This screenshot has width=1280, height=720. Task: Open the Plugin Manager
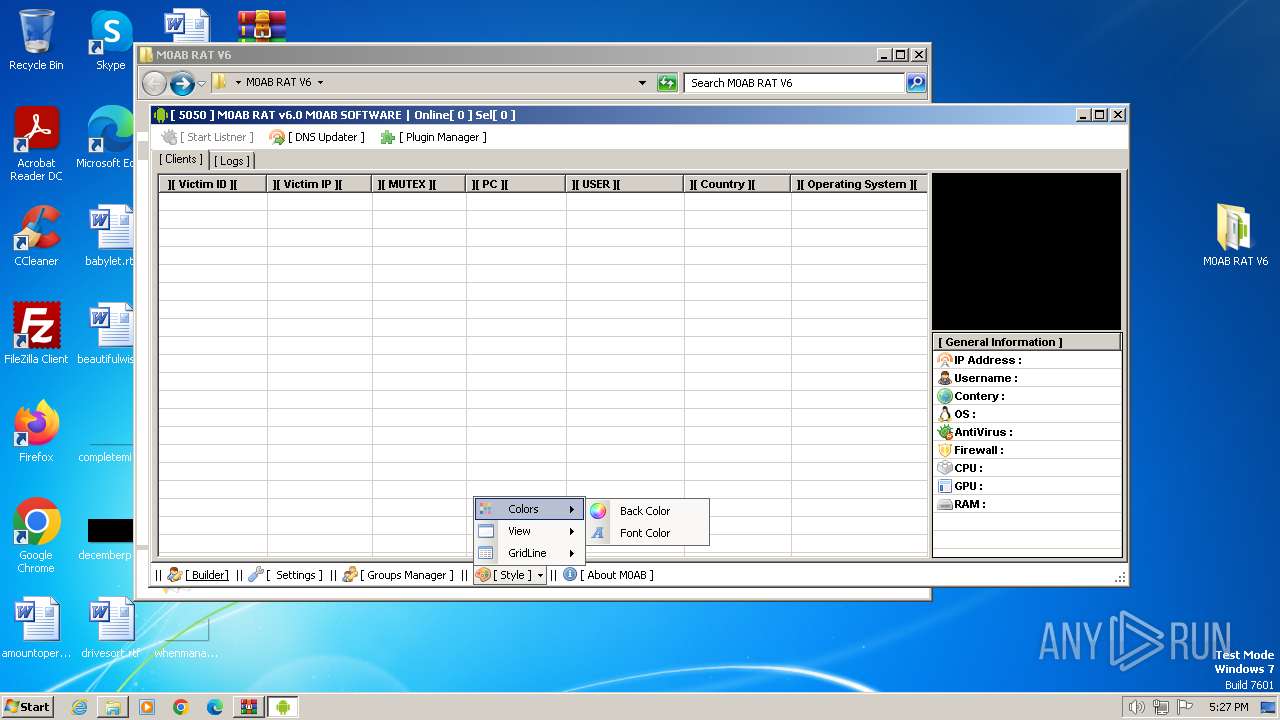(x=433, y=137)
